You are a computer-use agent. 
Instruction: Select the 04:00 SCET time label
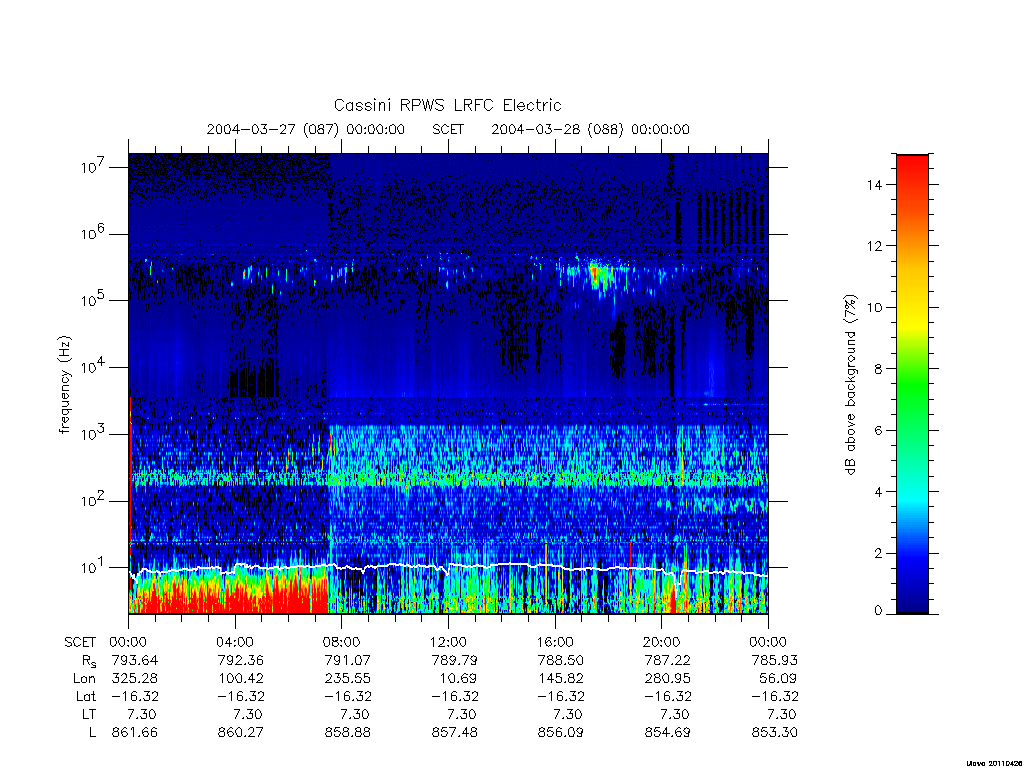(x=234, y=642)
